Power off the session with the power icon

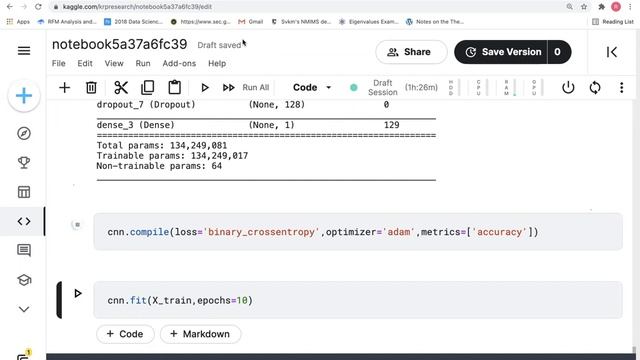pos(568,87)
